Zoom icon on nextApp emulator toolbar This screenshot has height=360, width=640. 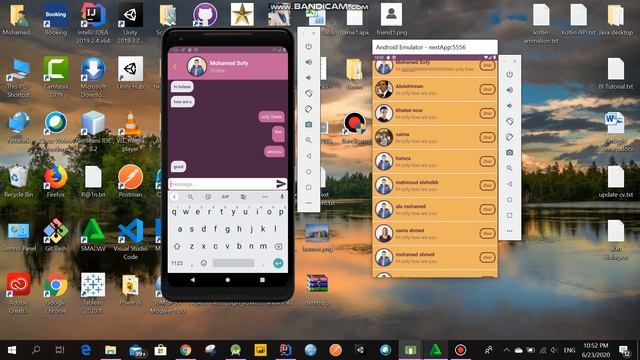pos(509,168)
